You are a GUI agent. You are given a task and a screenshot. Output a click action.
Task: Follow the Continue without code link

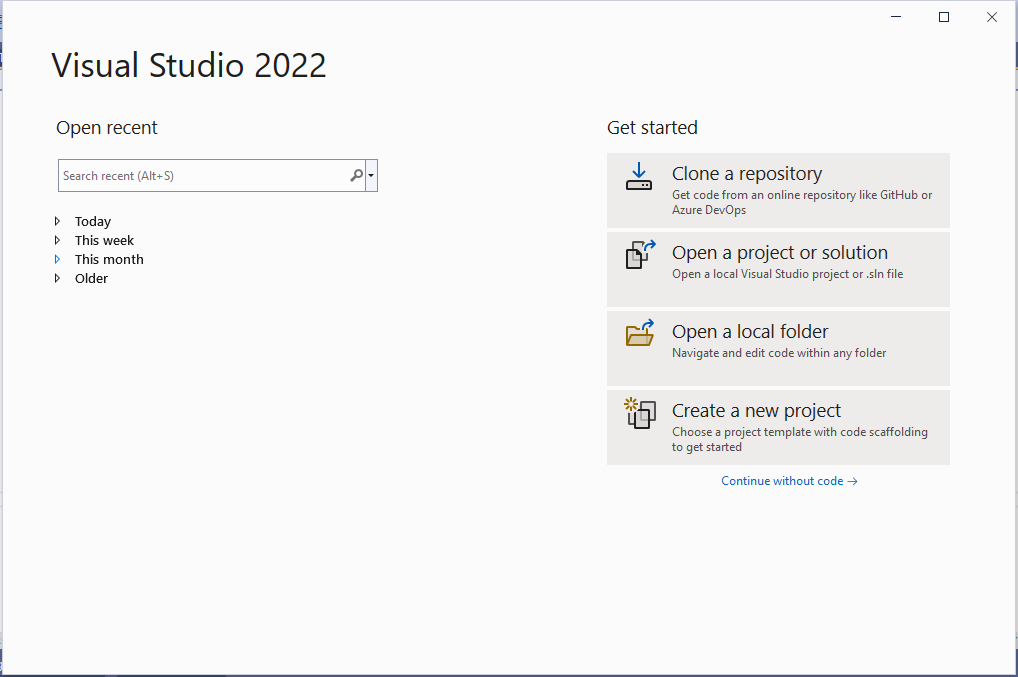point(789,481)
